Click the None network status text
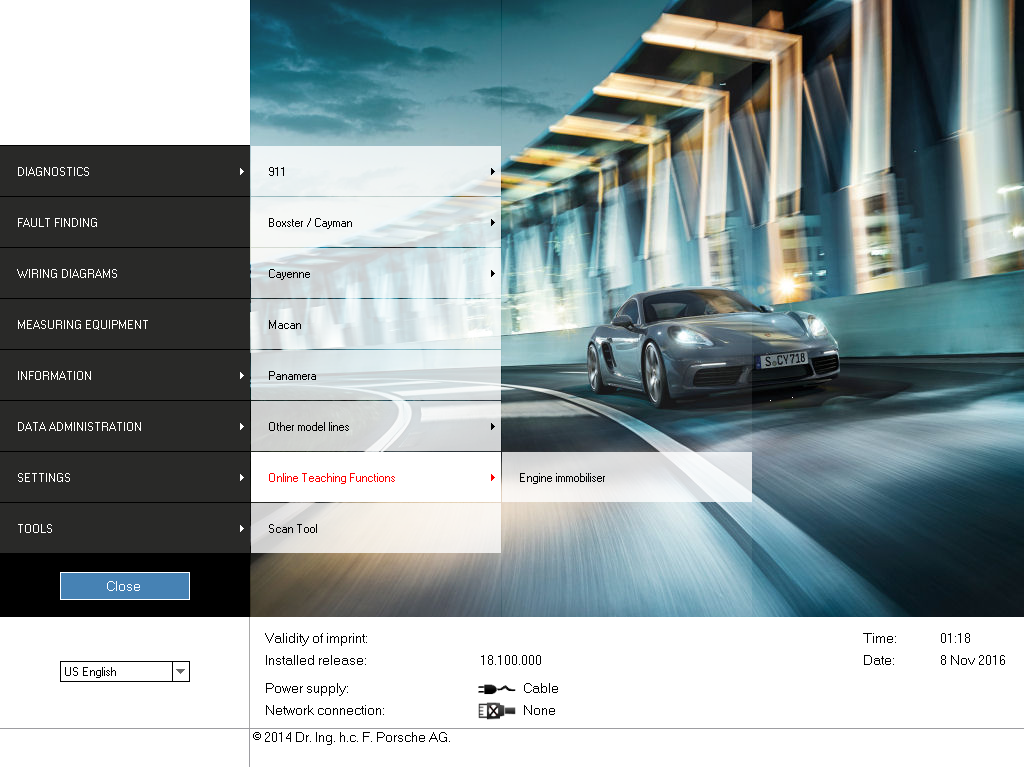Screen dimensions: 1024x768 [539, 711]
